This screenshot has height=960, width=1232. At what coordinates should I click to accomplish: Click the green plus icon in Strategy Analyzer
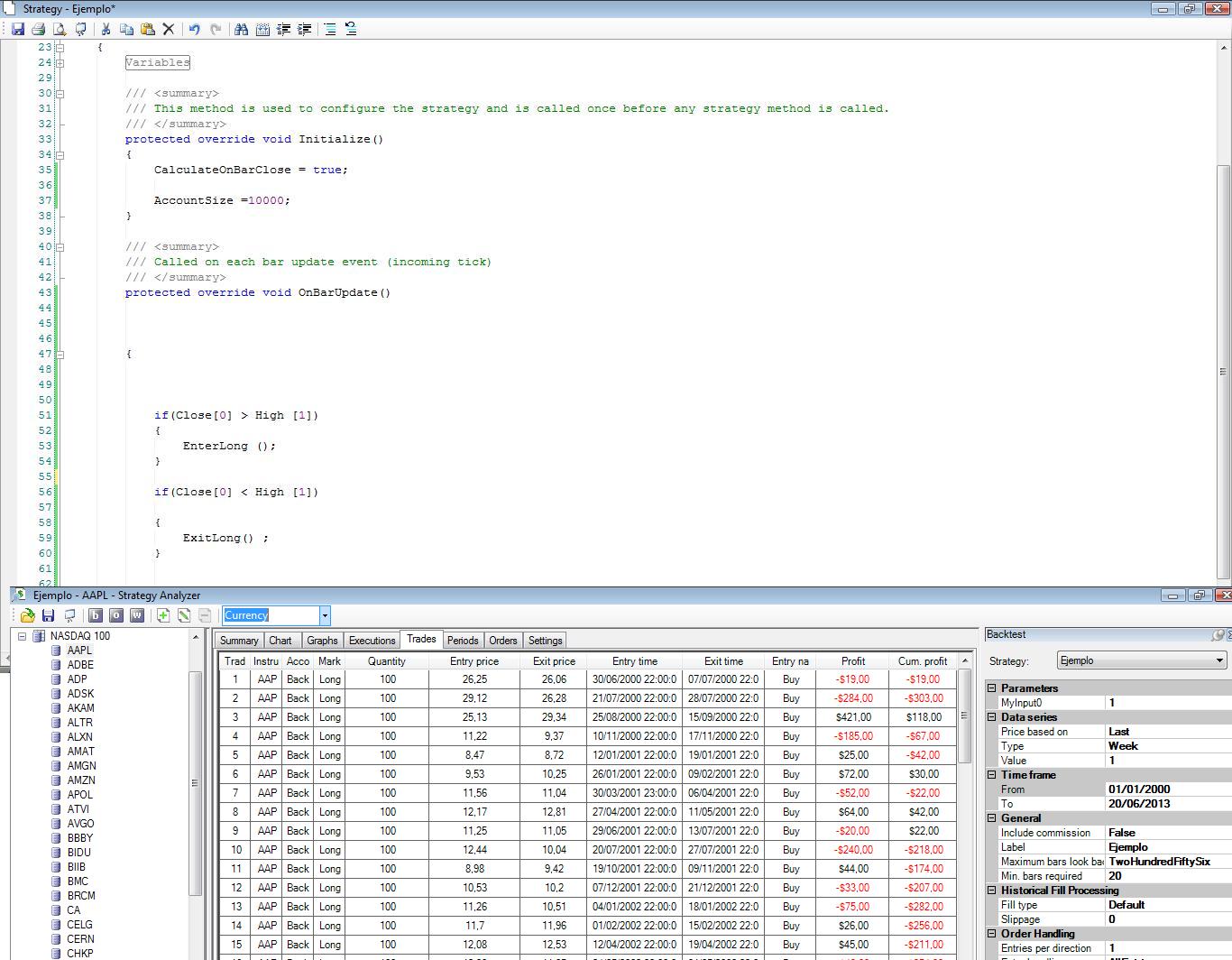[163, 615]
